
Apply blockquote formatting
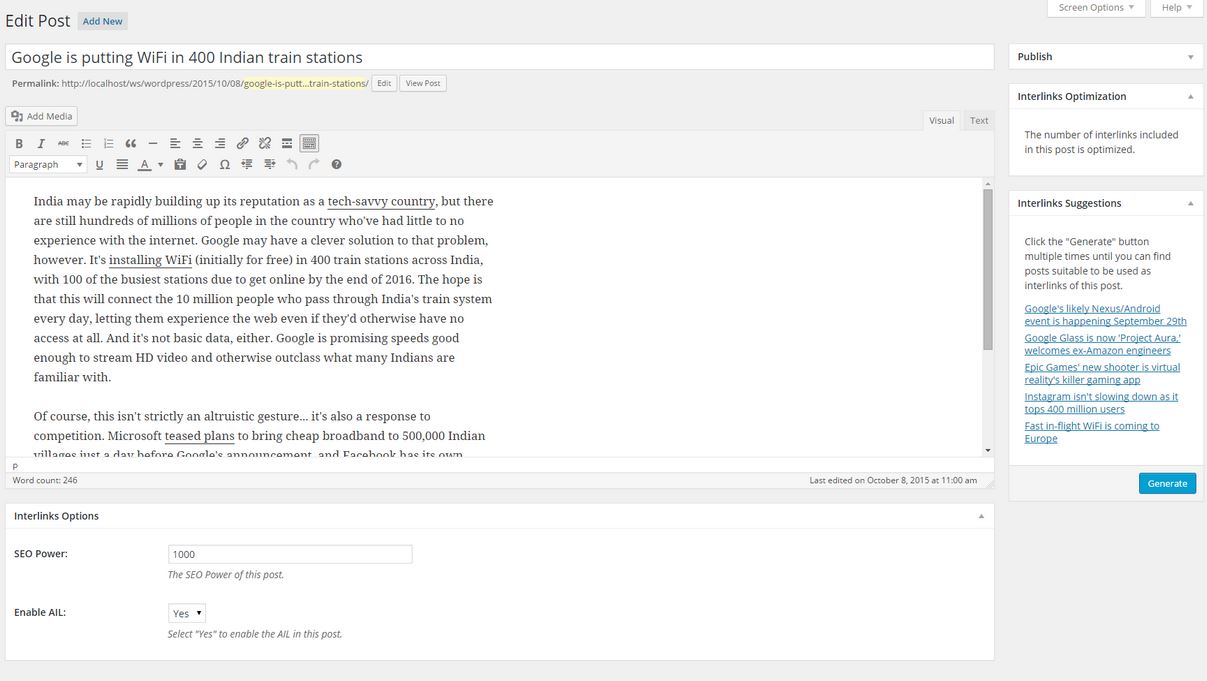coord(131,144)
